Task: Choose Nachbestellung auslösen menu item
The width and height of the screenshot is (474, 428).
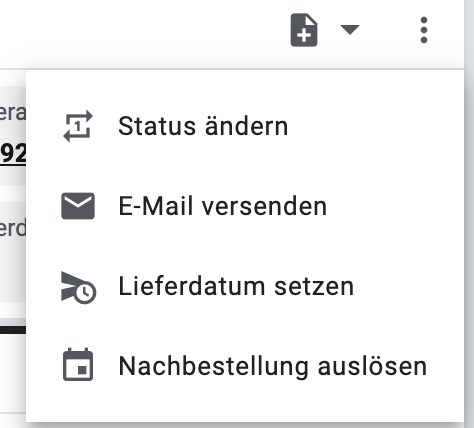Action: coord(245,366)
